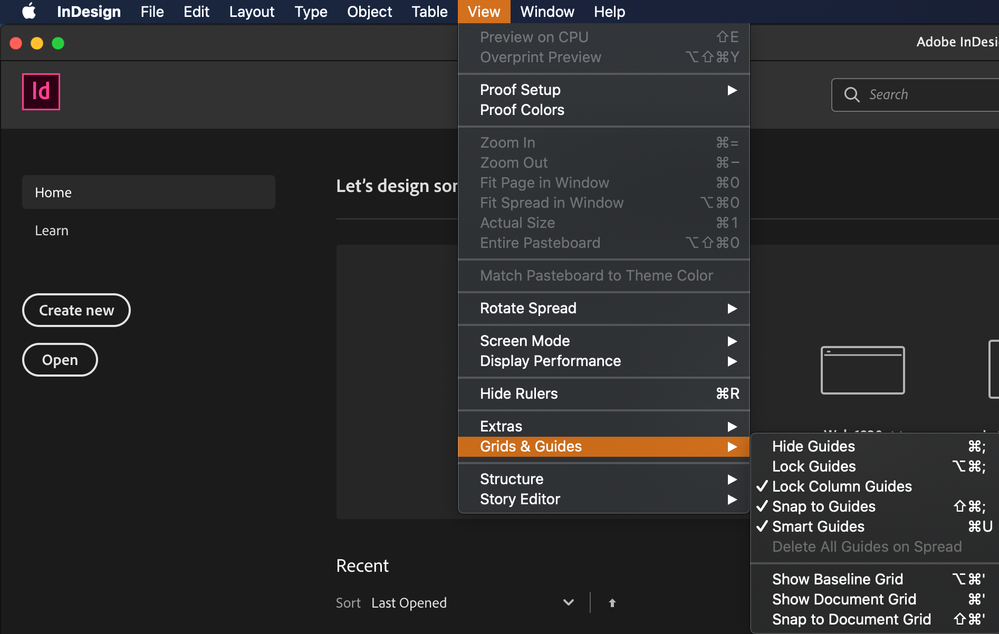Click the search magnifier icon
The height and width of the screenshot is (634, 999).
(851, 95)
